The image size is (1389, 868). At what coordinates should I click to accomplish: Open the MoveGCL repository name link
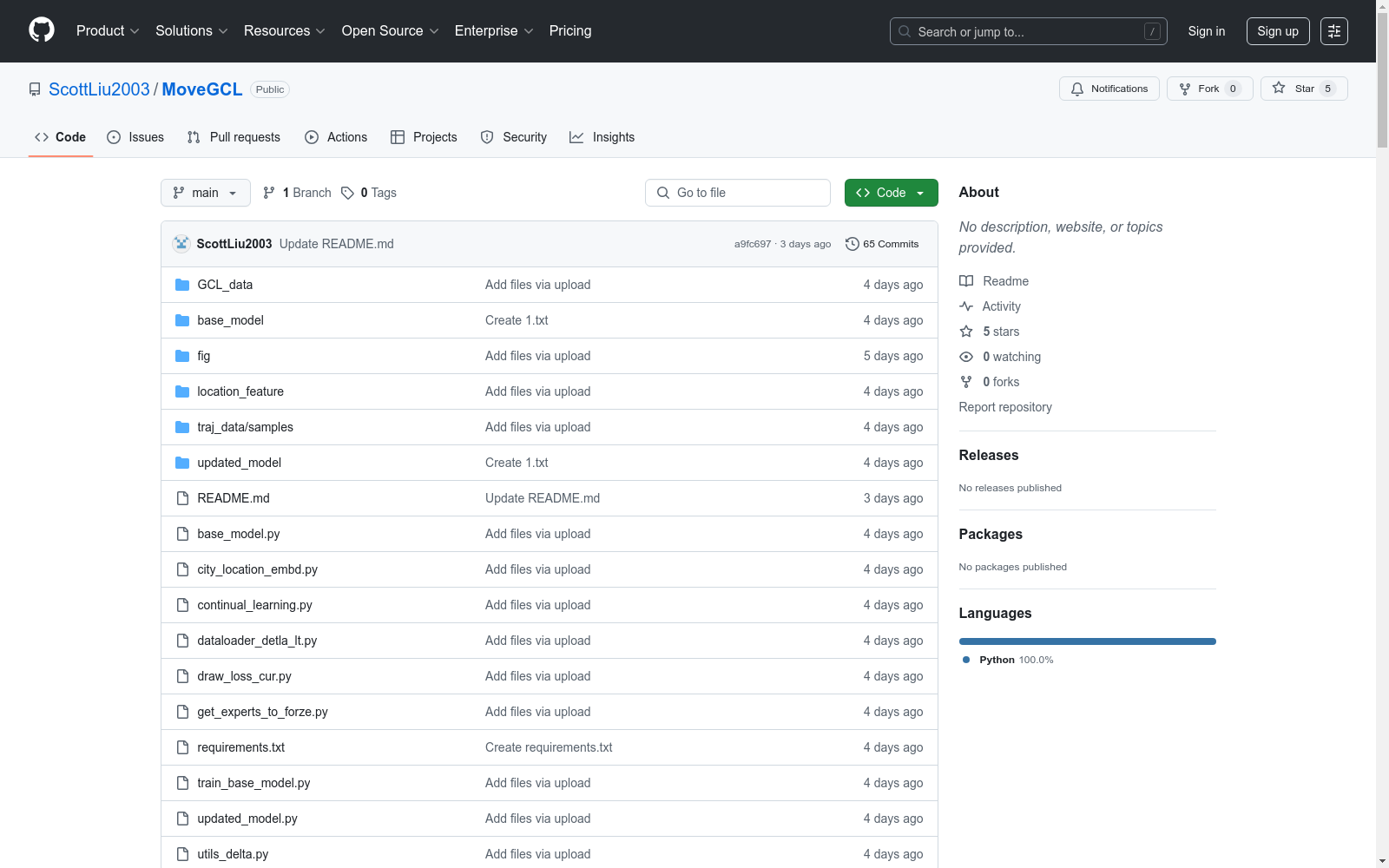pyautogui.click(x=202, y=89)
